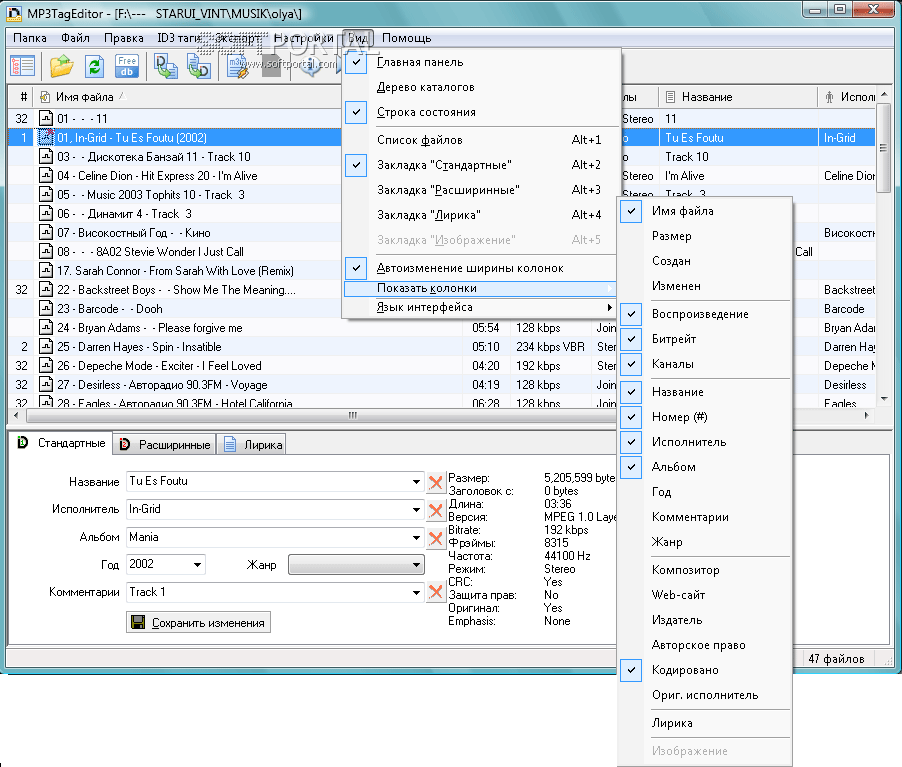Clear the Альбом field with red X
Image resolution: width=902 pixels, height=767 pixels.
click(x=435, y=538)
